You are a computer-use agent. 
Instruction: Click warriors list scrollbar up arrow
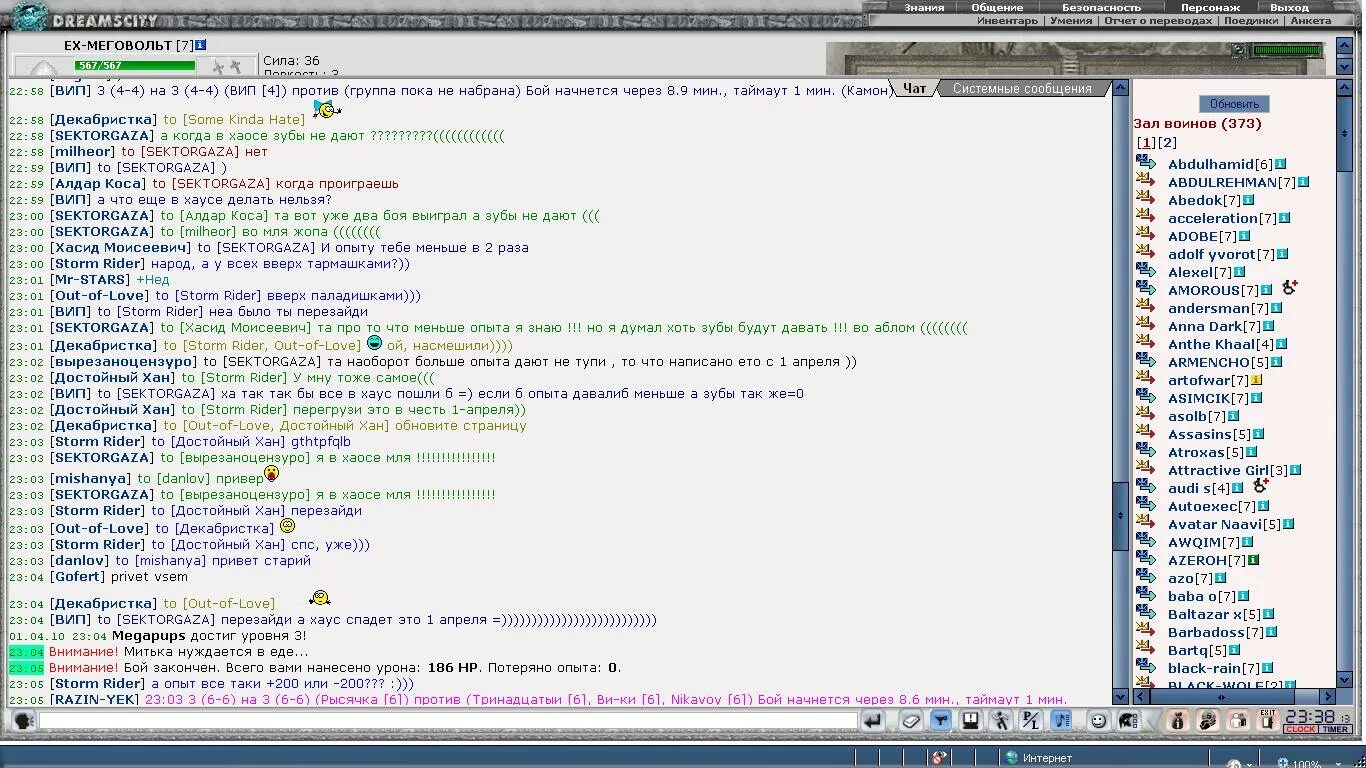1345,89
